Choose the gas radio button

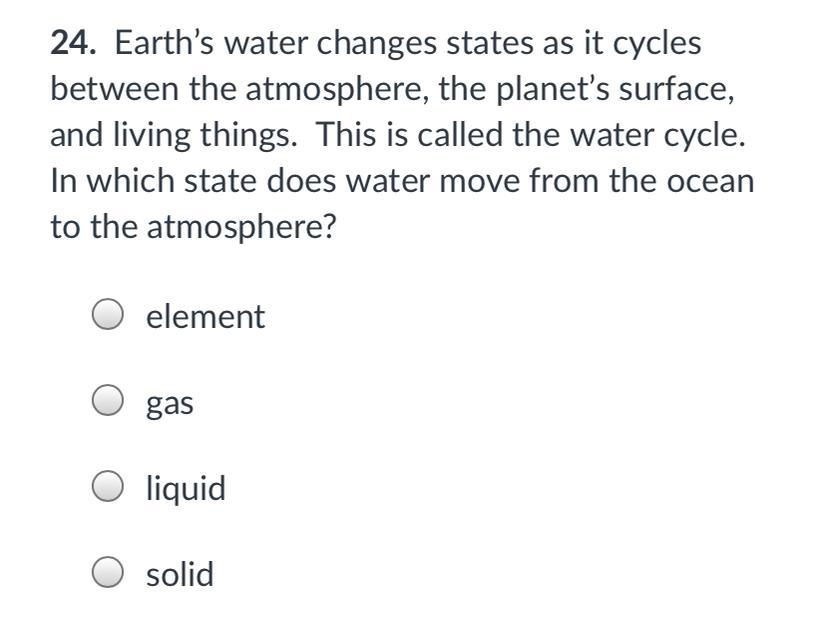coord(108,402)
